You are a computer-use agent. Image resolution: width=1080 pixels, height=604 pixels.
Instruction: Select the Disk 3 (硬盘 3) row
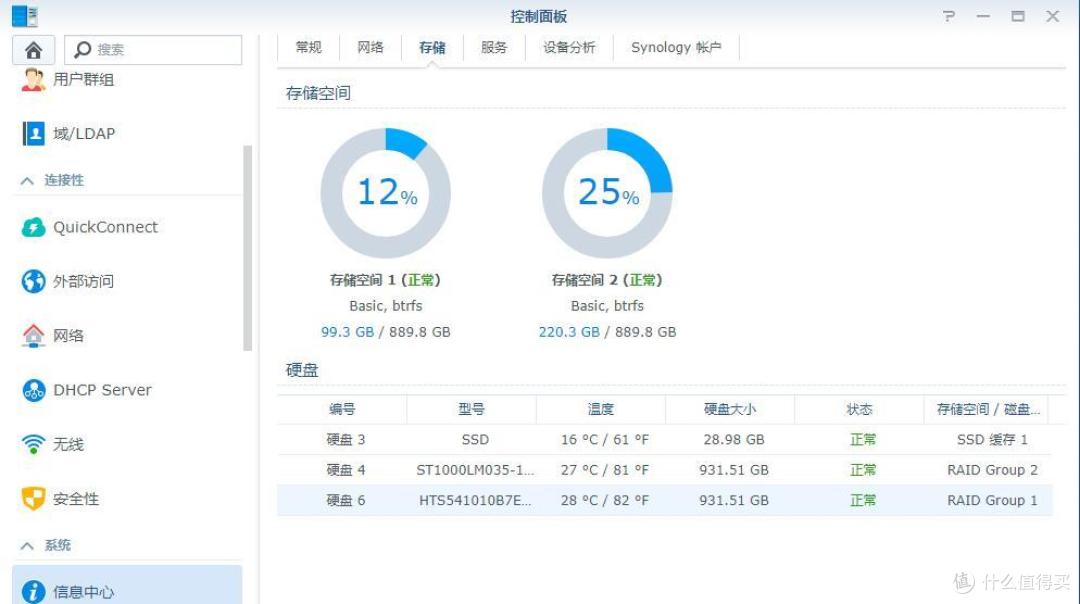coord(665,439)
